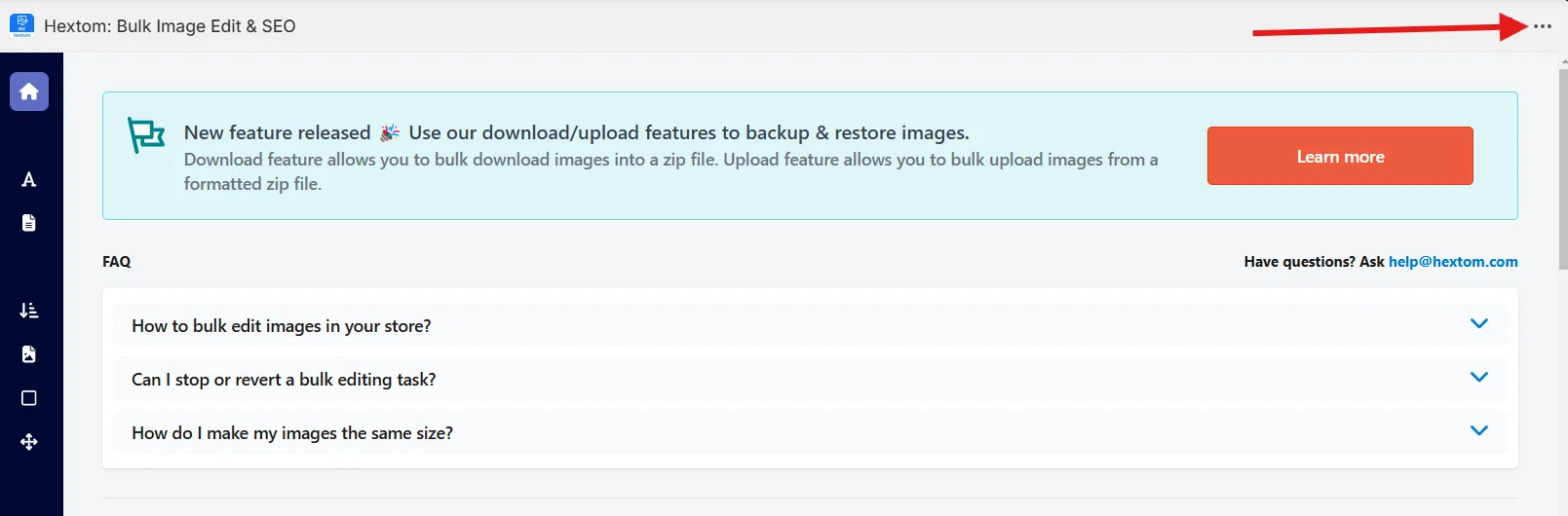Open the Home icon in sidebar
The height and width of the screenshot is (516, 1568).
coord(29,92)
